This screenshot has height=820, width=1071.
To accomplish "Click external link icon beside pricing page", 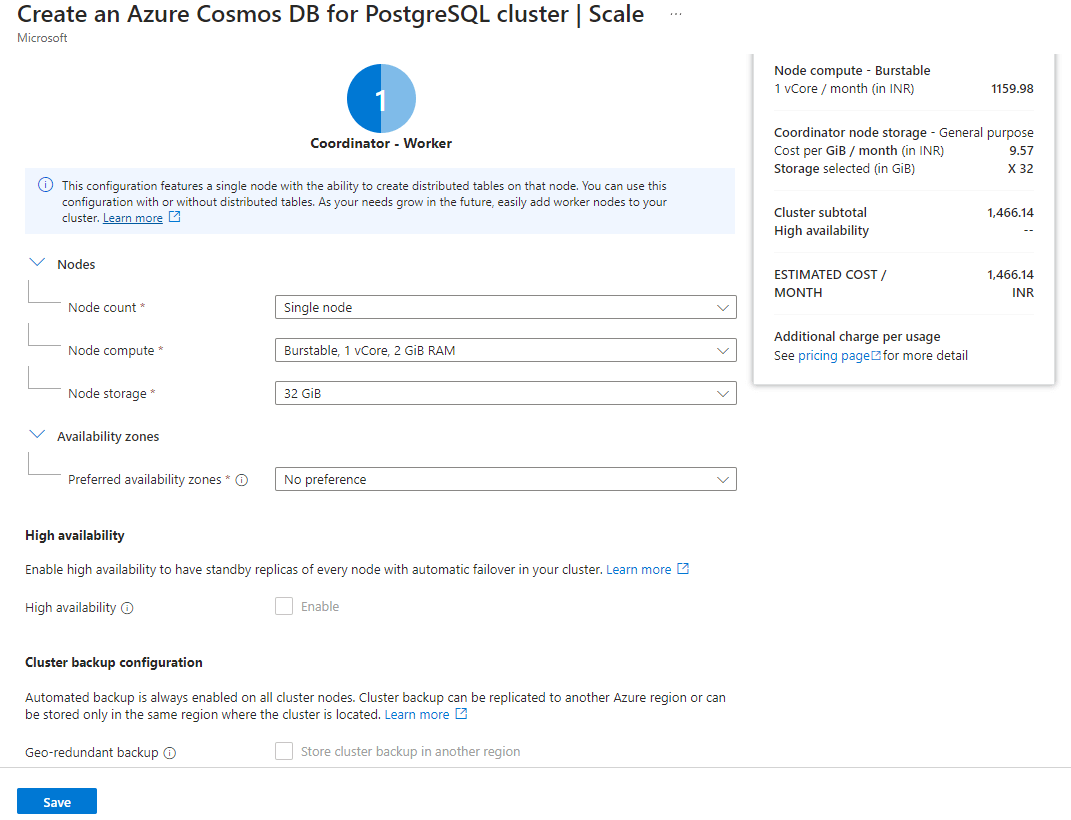I will (876, 356).
